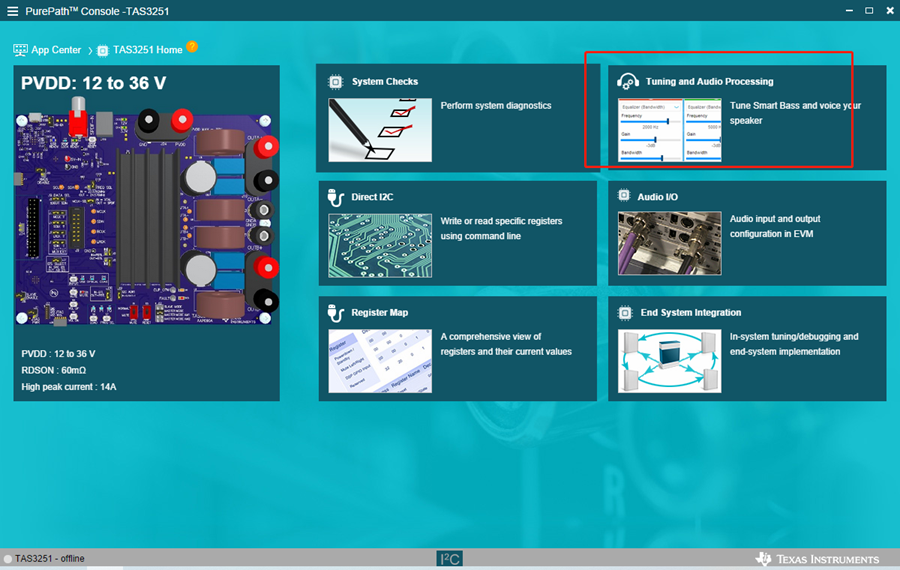Click the Texas Instruments logo
Screen dimensions: 900x570
[817, 559]
